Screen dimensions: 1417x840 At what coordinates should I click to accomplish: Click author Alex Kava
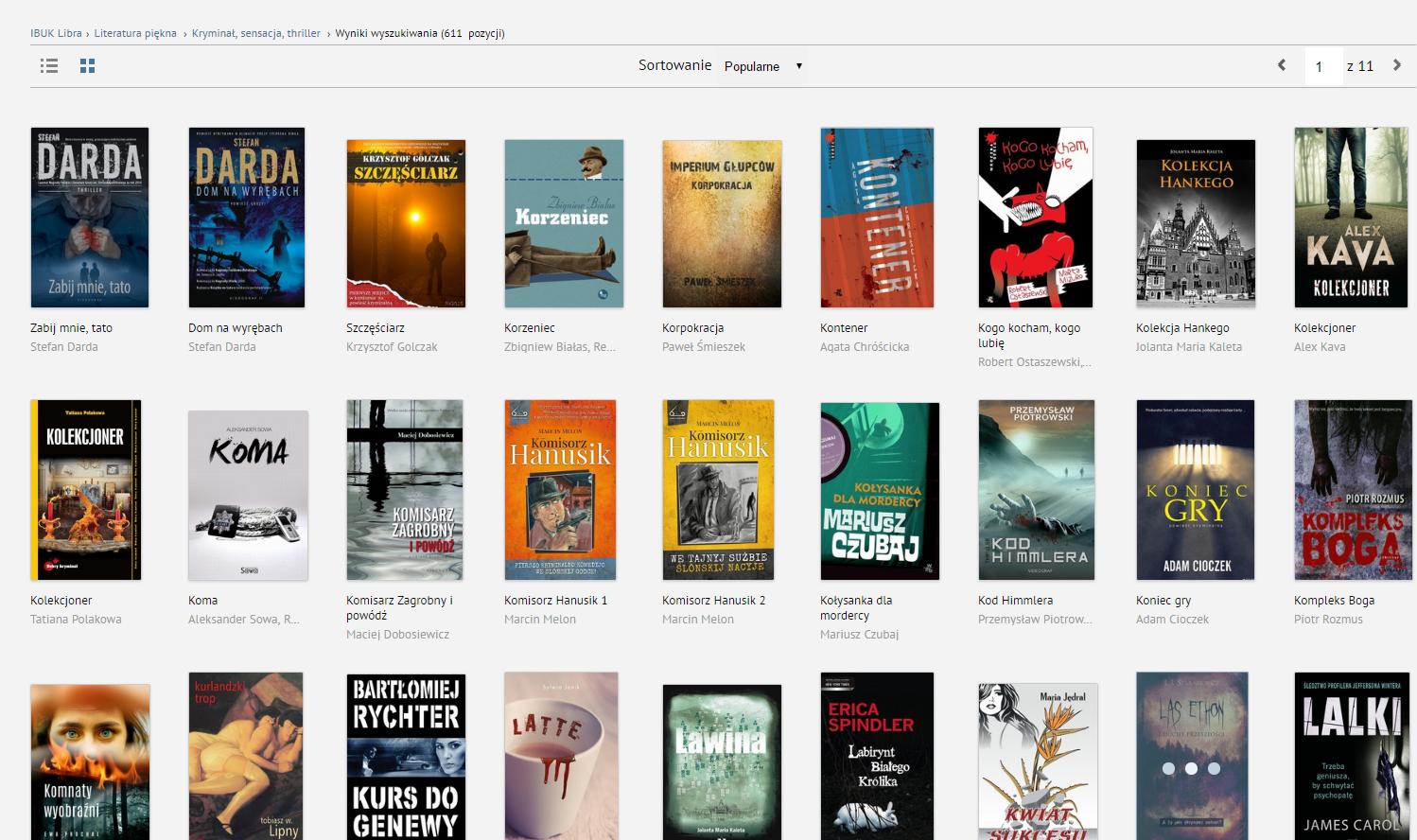[1320, 347]
